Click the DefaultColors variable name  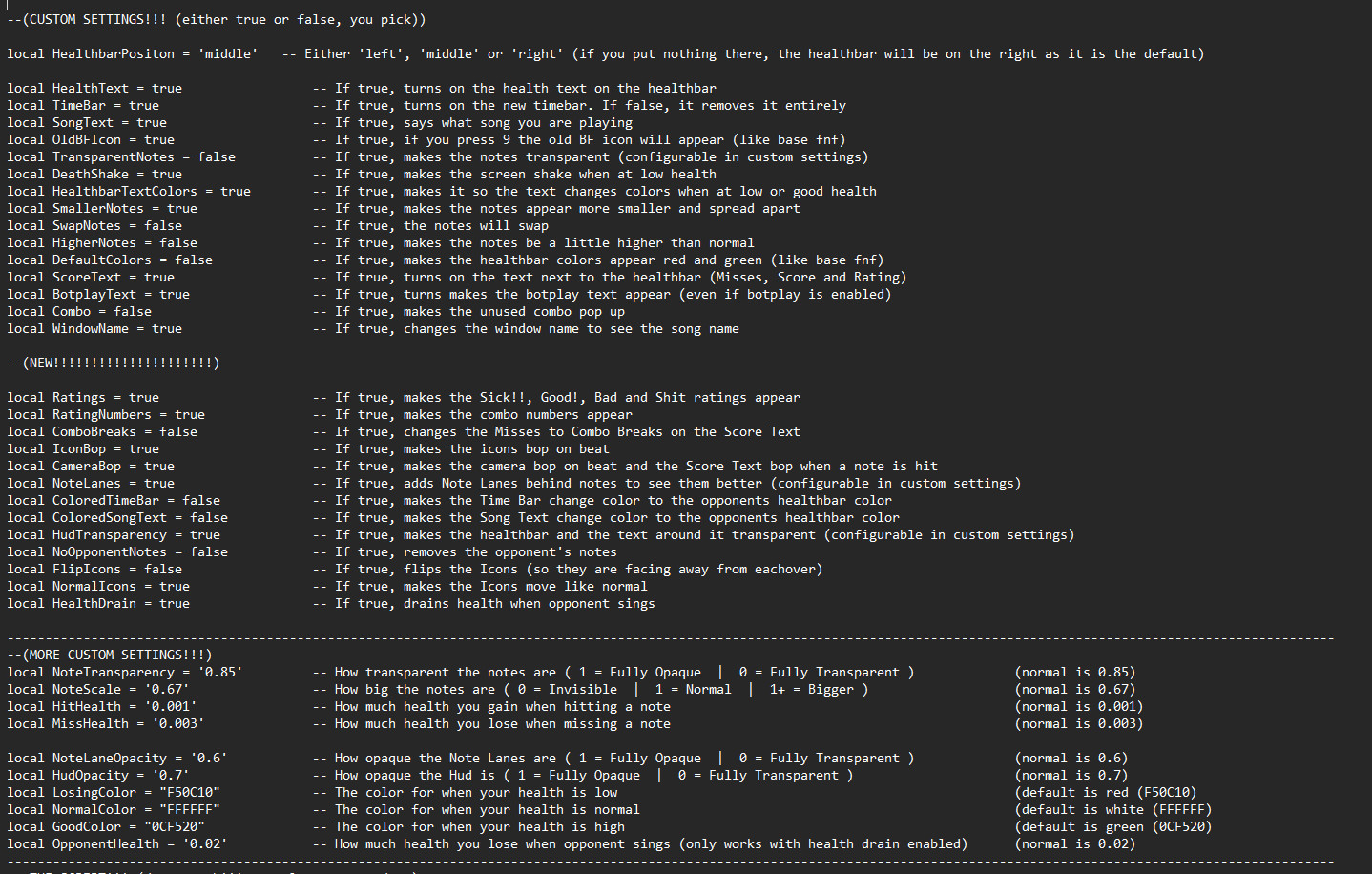[x=102, y=260]
